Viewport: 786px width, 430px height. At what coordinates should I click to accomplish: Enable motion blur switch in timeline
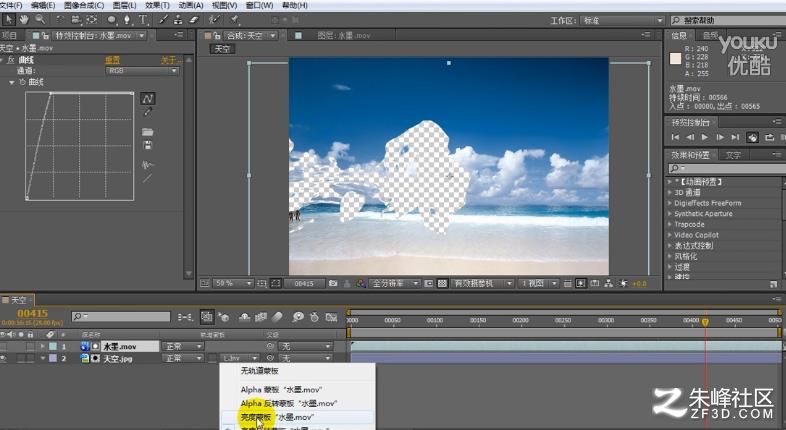click(x=277, y=317)
